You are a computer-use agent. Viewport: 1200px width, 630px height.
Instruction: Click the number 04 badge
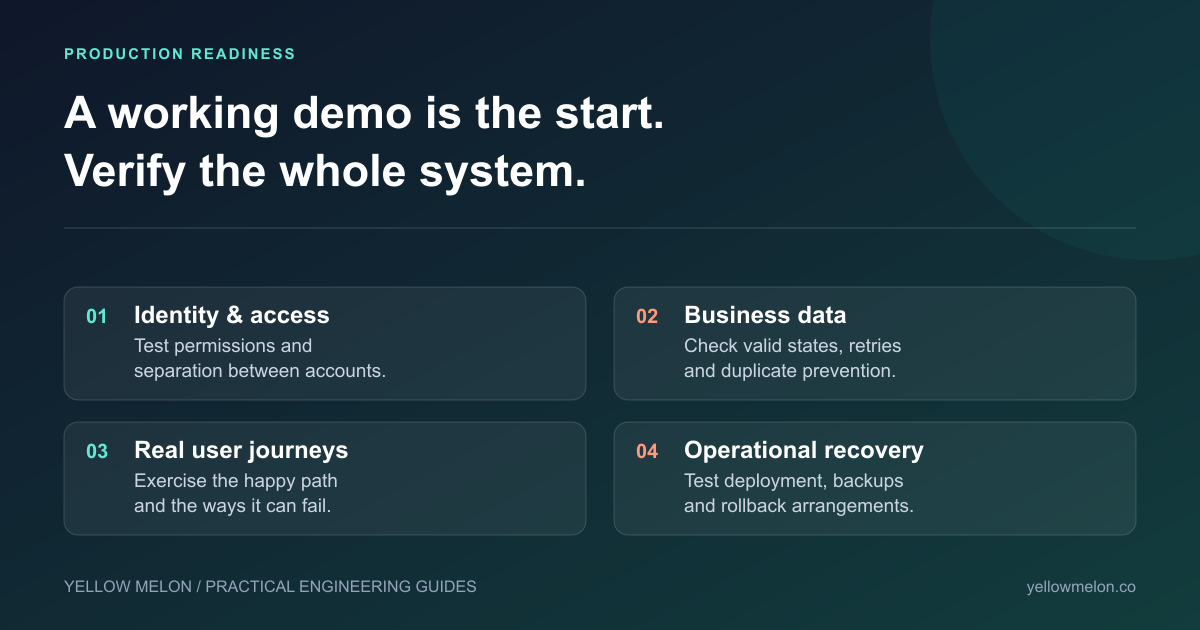click(647, 452)
